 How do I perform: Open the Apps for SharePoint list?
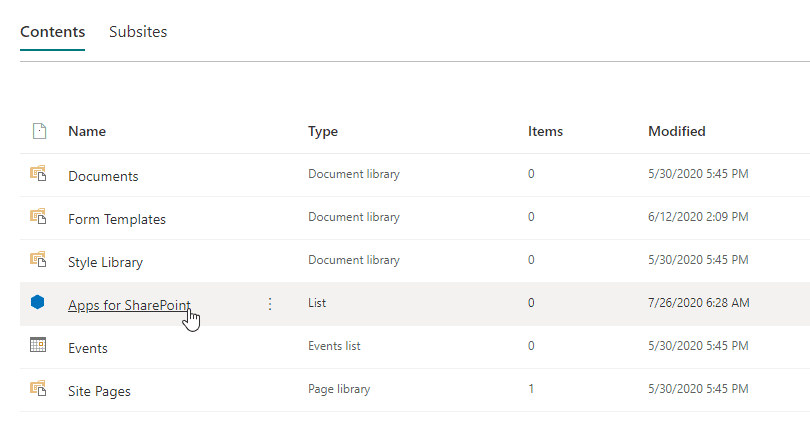129,305
